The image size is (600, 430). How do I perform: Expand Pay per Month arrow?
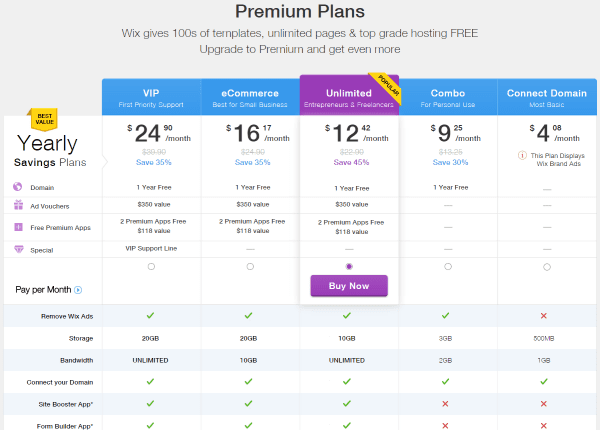(78, 290)
